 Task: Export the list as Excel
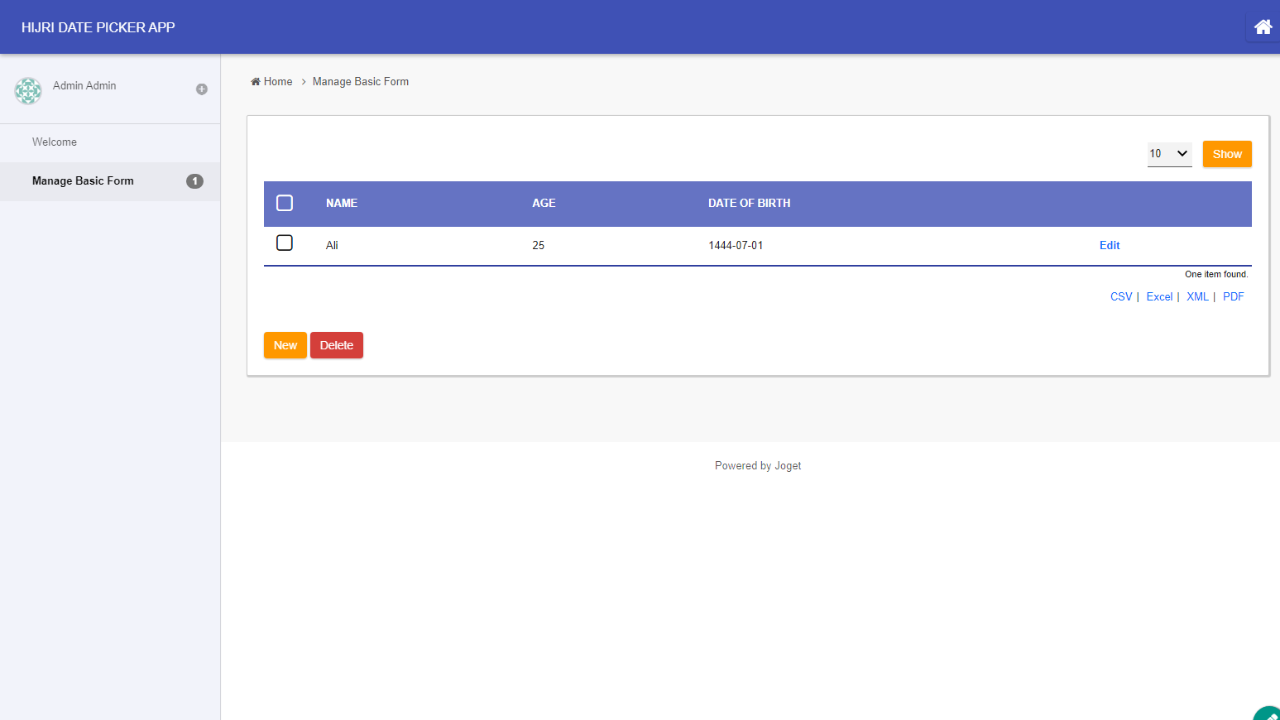(x=1159, y=297)
